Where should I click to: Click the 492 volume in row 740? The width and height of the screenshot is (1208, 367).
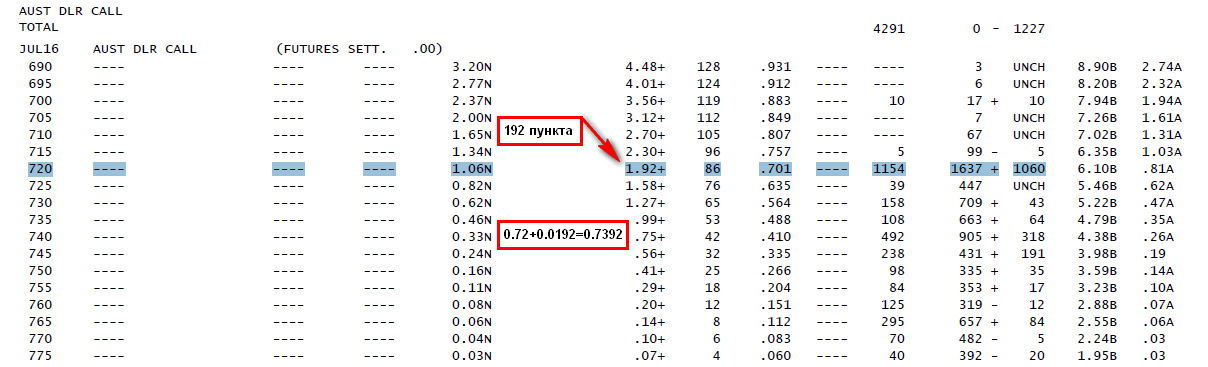[x=893, y=236]
